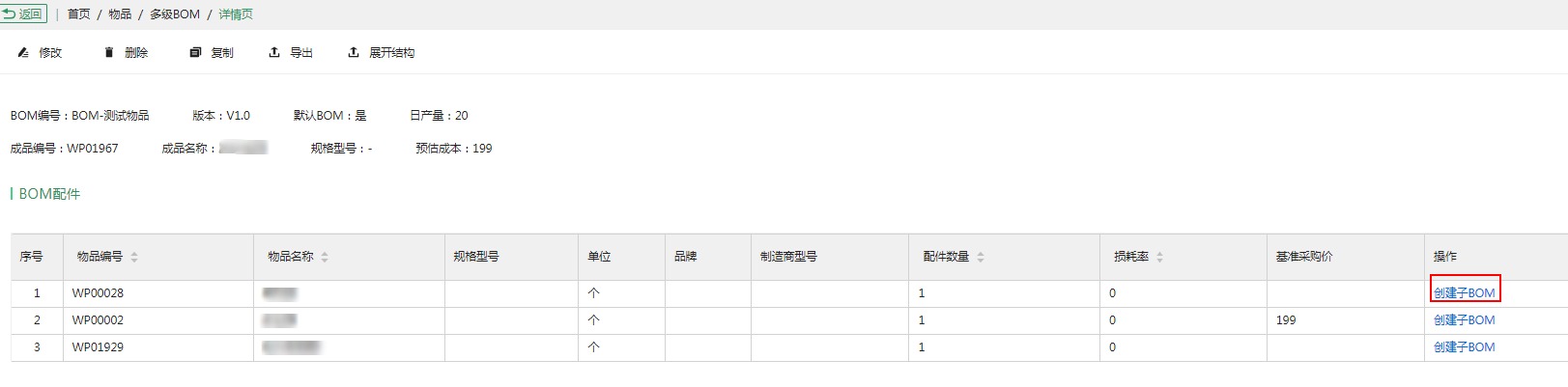Click the 展开结构 expand structure icon
This screenshot has width=1568, height=387.
pos(354,53)
